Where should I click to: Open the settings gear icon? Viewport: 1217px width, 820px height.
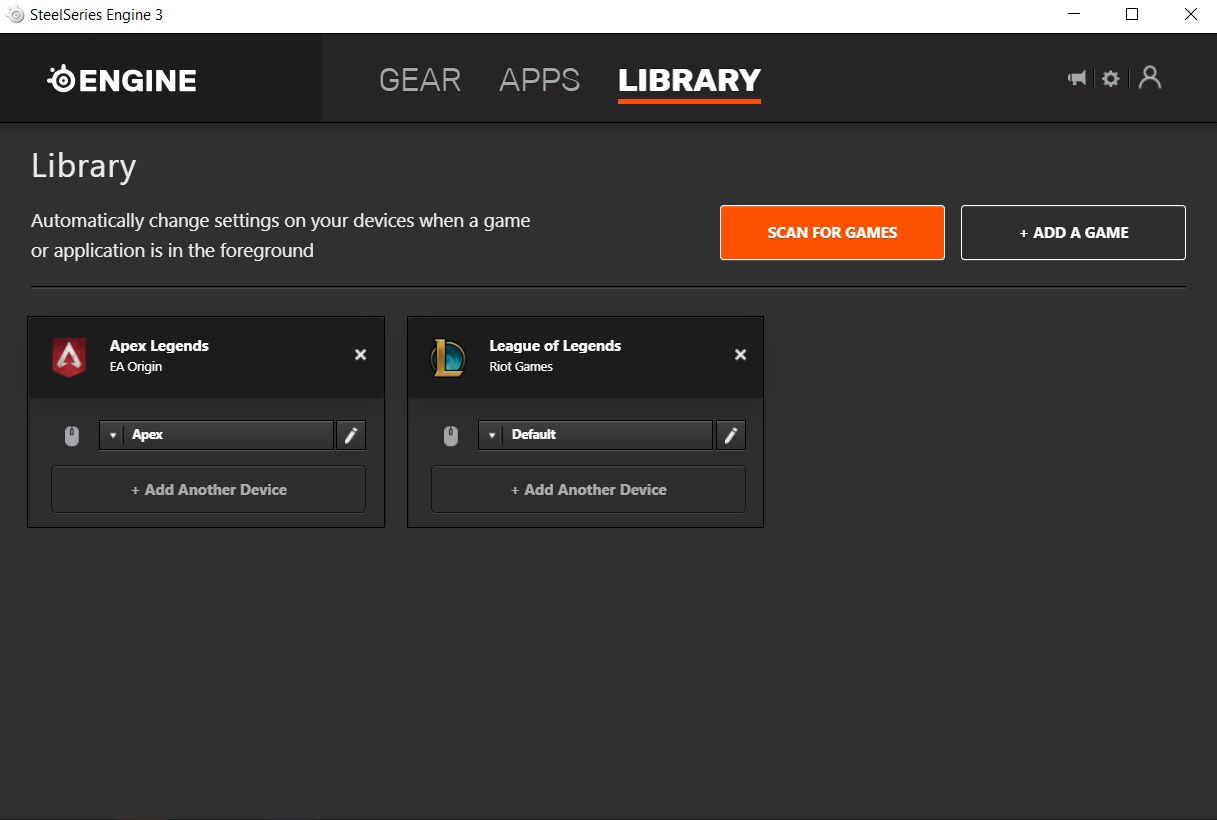[x=1111, y=78]
